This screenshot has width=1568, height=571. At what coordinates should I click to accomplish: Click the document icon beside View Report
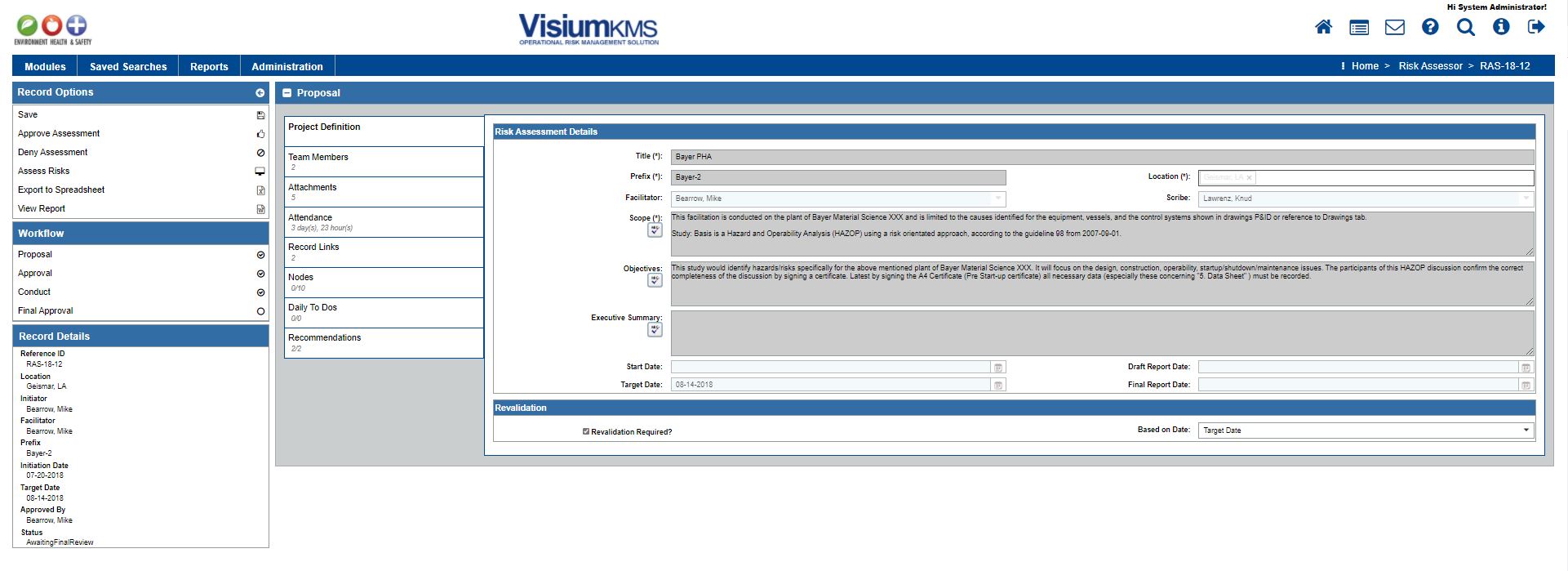click(x=260, y=209)
